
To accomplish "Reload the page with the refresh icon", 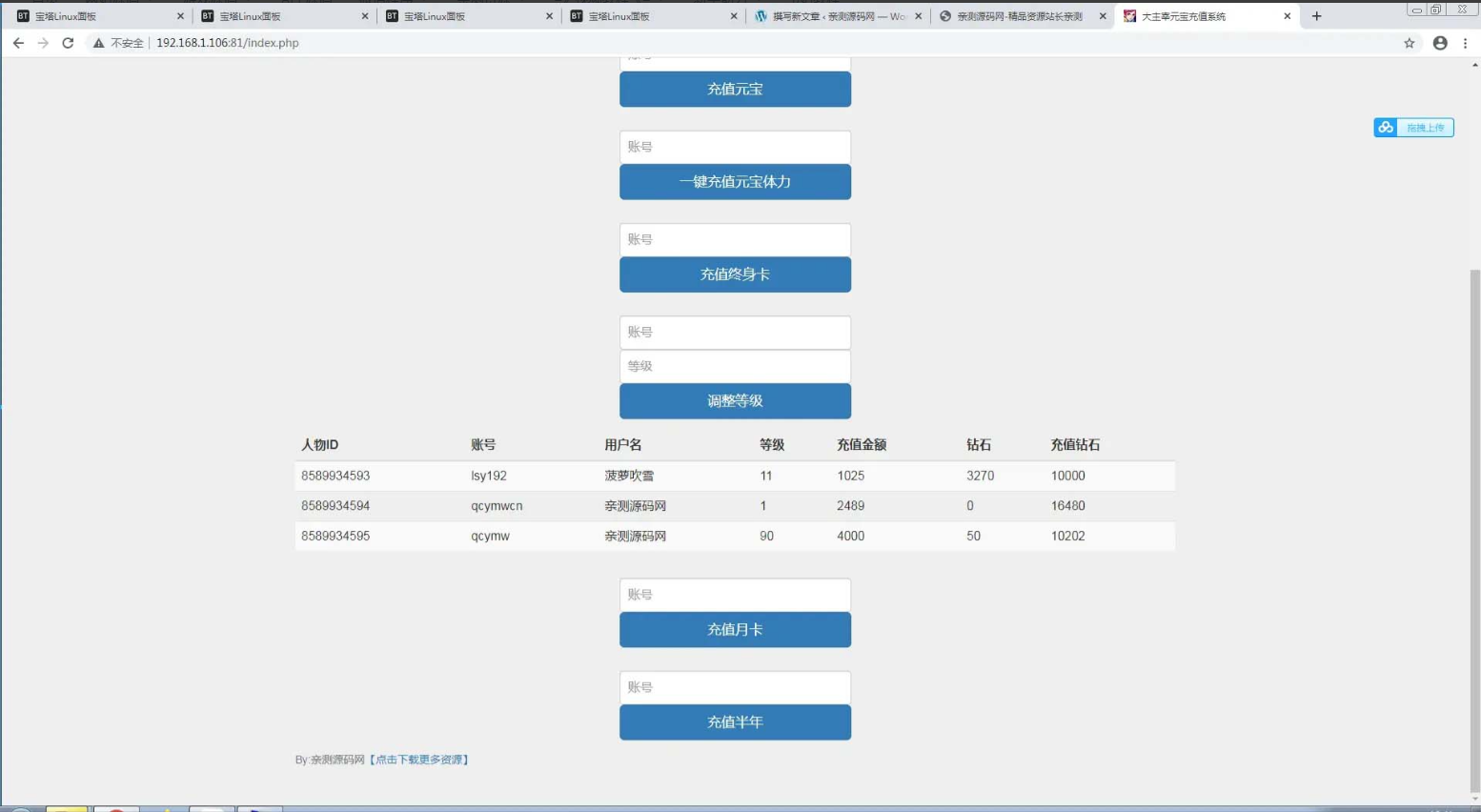I will click(68, 43).
